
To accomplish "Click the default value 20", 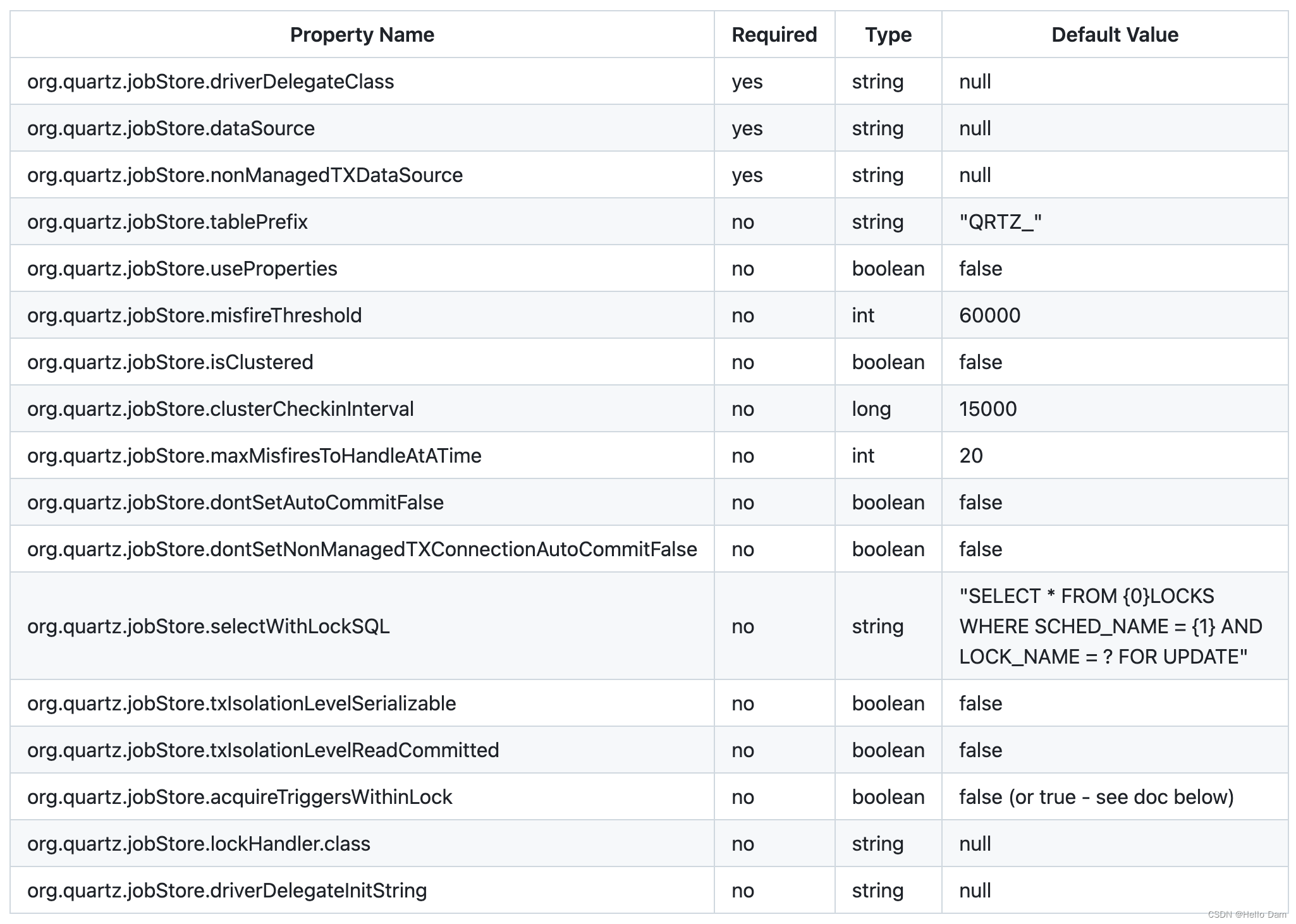I will [x=970, y=456].
